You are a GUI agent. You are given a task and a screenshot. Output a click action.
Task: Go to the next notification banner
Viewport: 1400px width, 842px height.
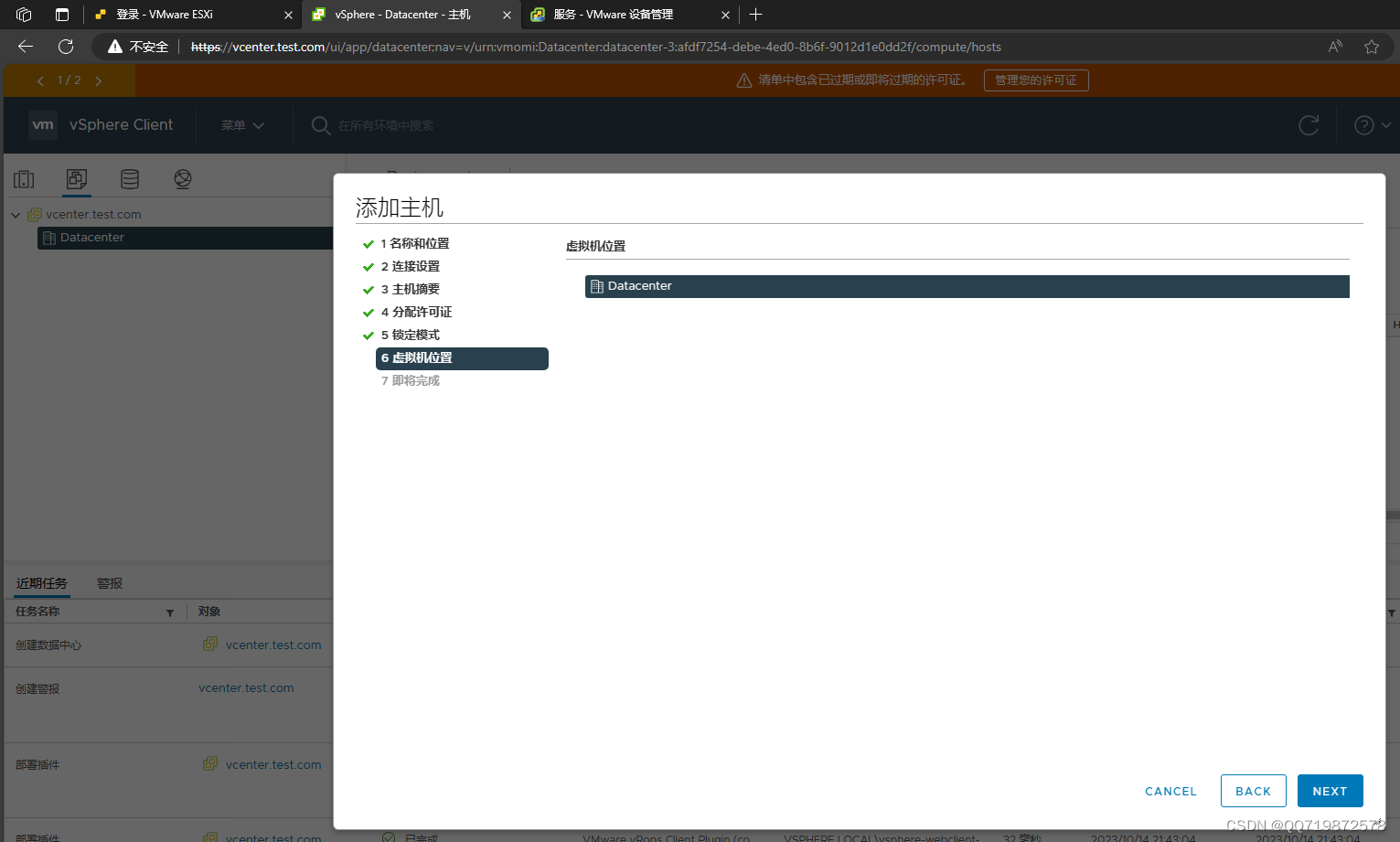(x=99, y=80)
